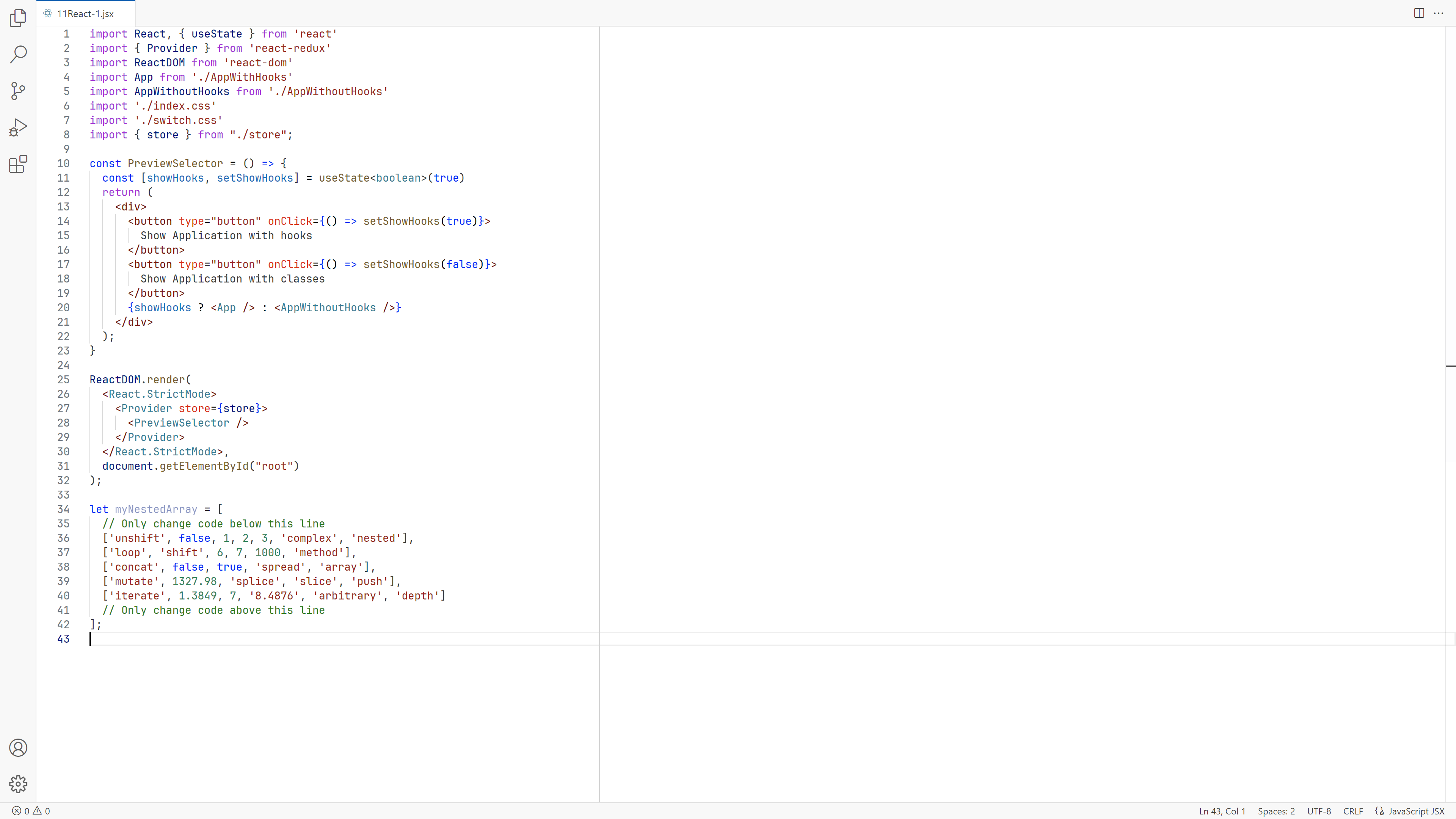Open the Extensions view

tap(18, 164)
